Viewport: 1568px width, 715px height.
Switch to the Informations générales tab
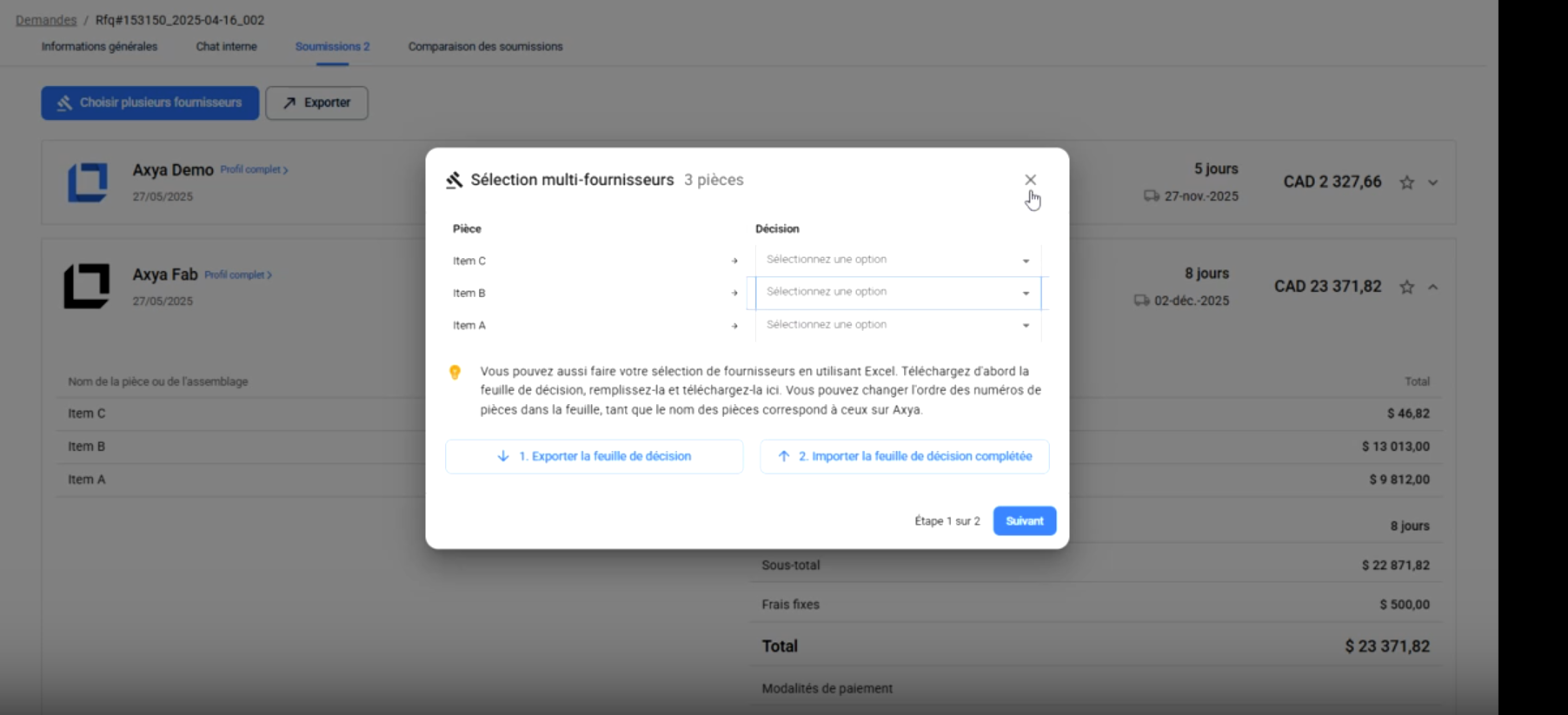tap(99, 47)
